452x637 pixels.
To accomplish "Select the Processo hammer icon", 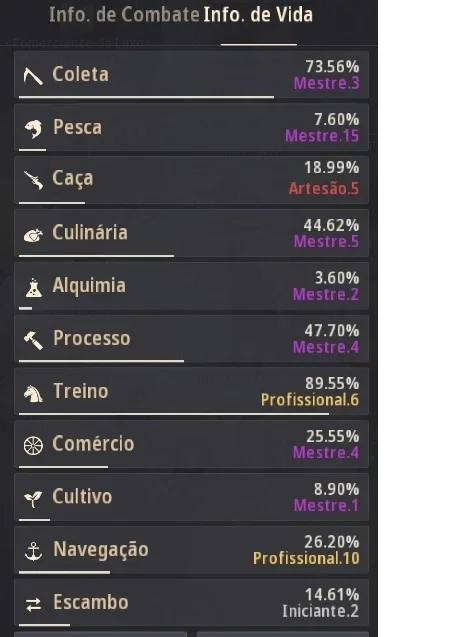I will [33, 340].
